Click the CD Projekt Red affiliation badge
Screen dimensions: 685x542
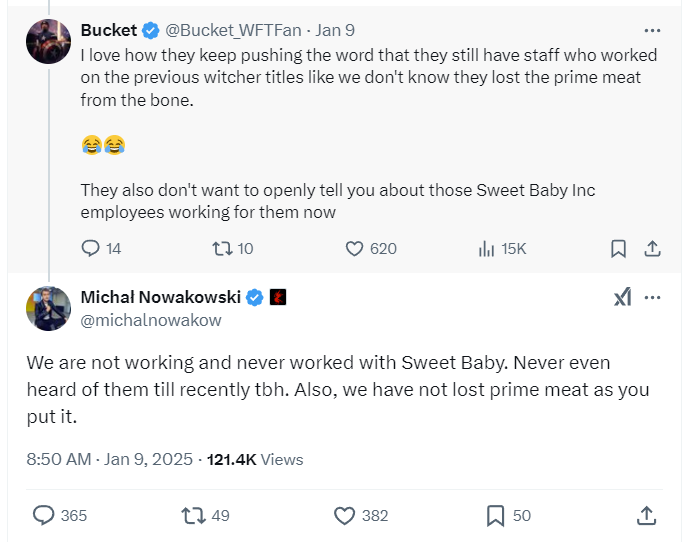point(279,298)
